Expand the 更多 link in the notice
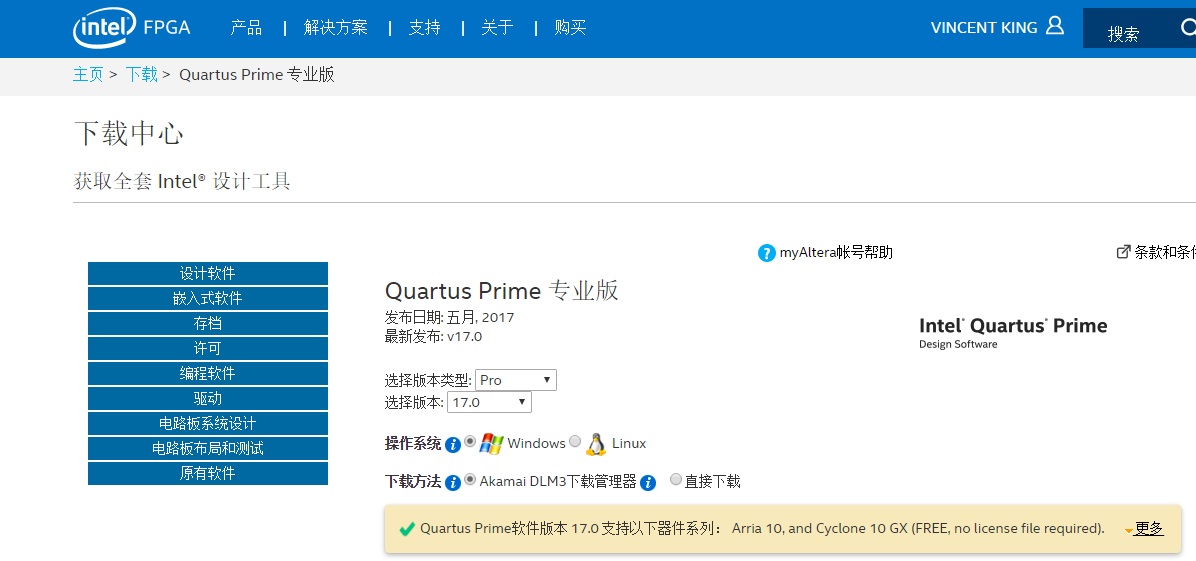 1149,528
